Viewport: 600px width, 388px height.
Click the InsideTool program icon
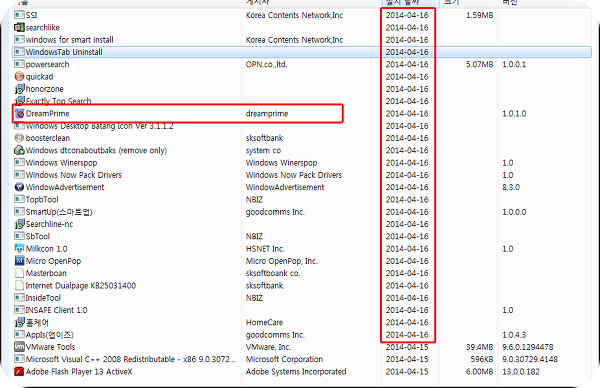(19, 298)
